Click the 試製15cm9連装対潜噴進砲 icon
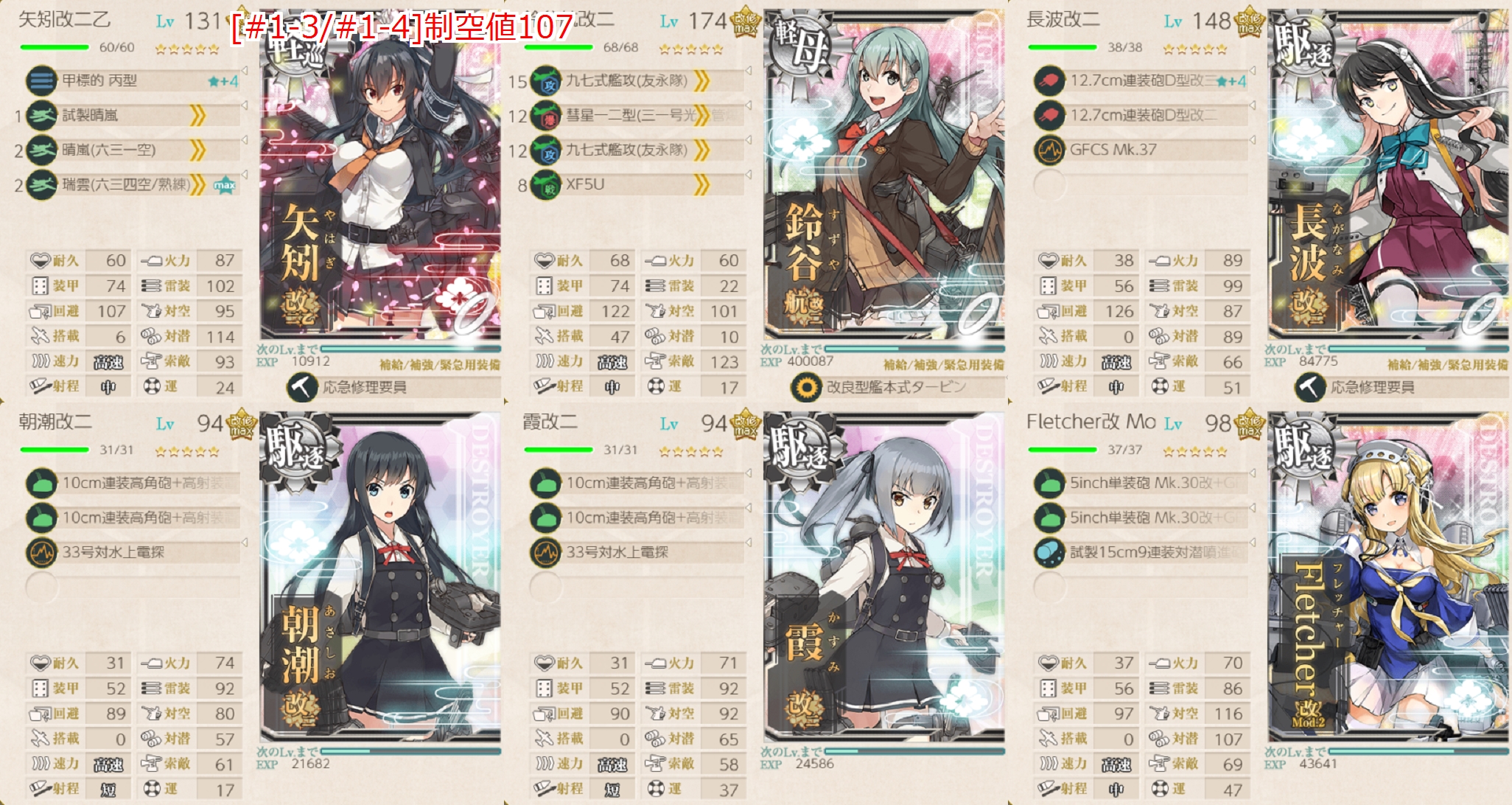The width and height of the screenshot is (1512, 805). (1050, 552)
